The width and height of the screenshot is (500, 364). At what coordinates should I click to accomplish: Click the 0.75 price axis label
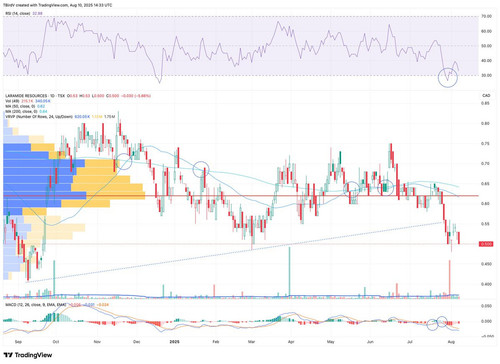point(485,144)
